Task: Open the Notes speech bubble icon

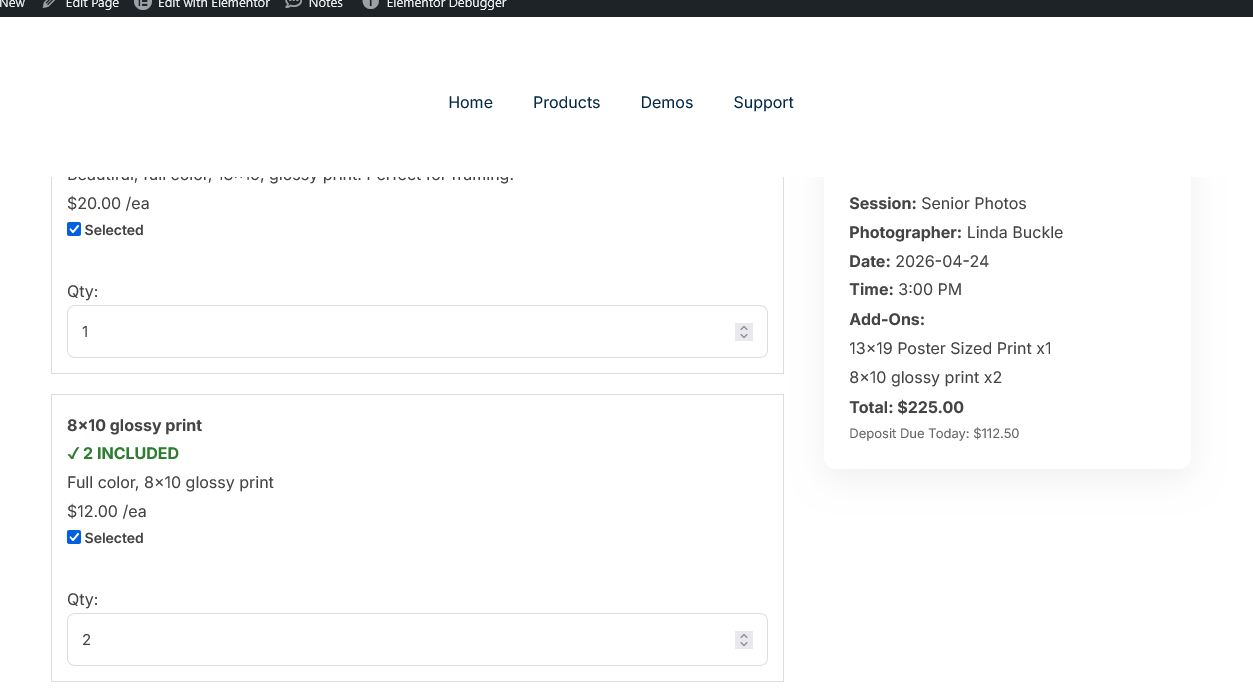Action: tap(293, 4)
